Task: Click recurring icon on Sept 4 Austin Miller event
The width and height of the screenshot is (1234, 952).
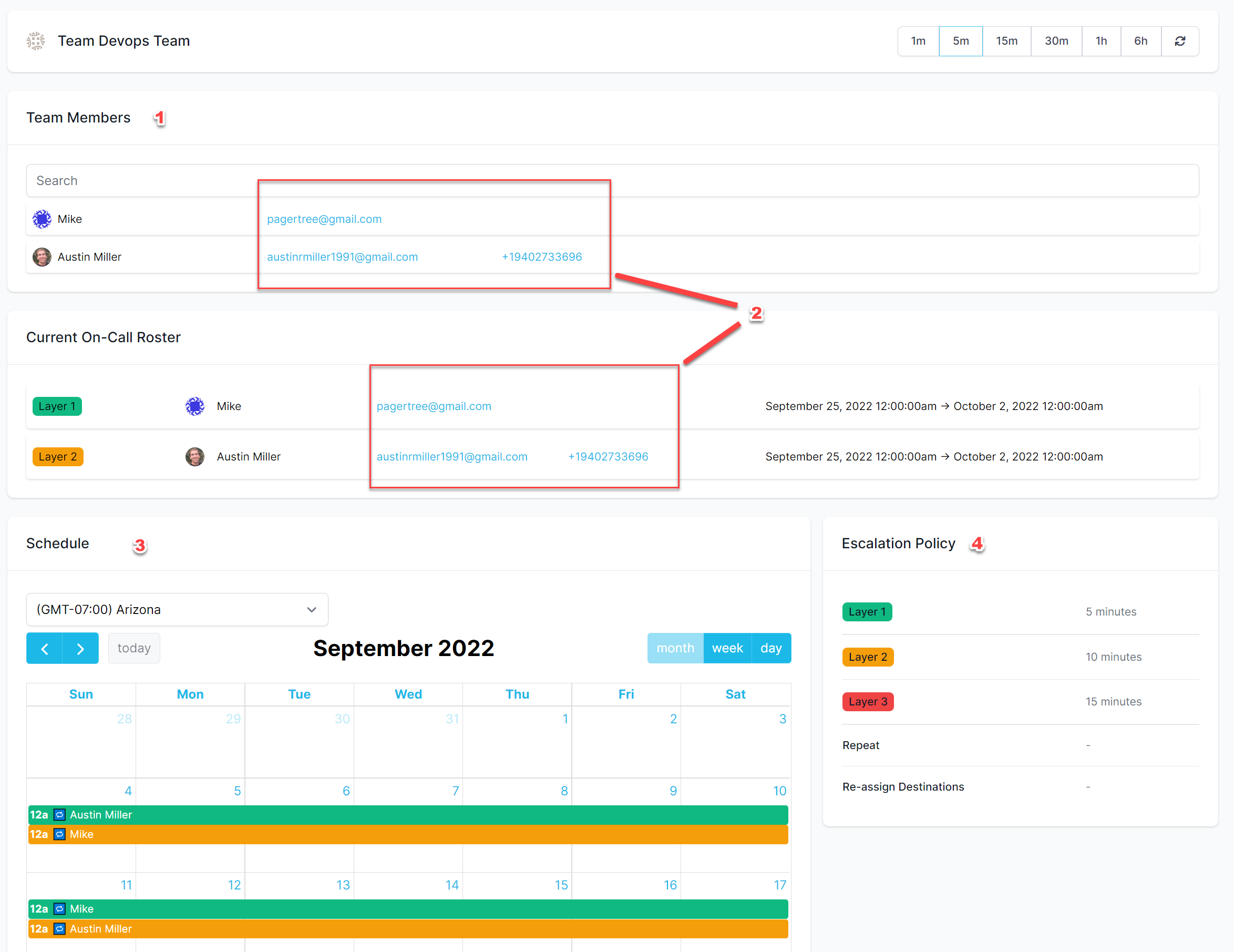Action: pyautogui.click(x=59, y=815)
